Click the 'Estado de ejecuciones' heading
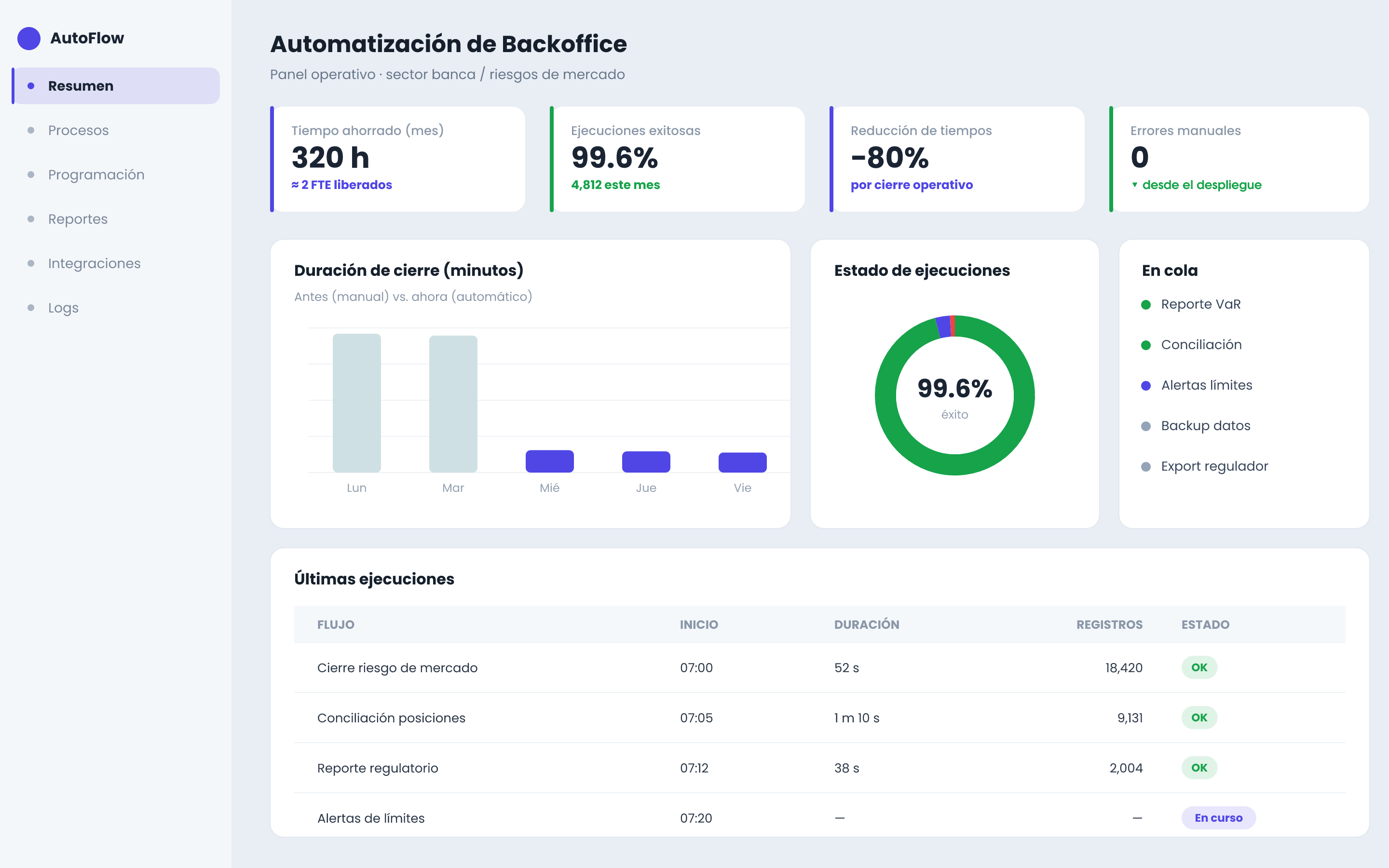Viewport: 1389px width, 868px height. (x=922, y=271)
